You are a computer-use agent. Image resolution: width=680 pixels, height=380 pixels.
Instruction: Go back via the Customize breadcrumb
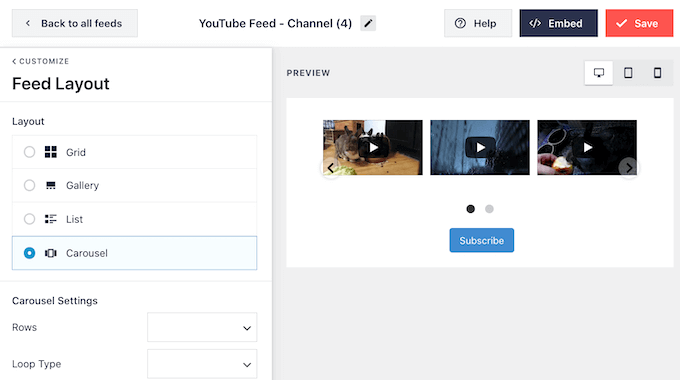click(x=40, y=61)
